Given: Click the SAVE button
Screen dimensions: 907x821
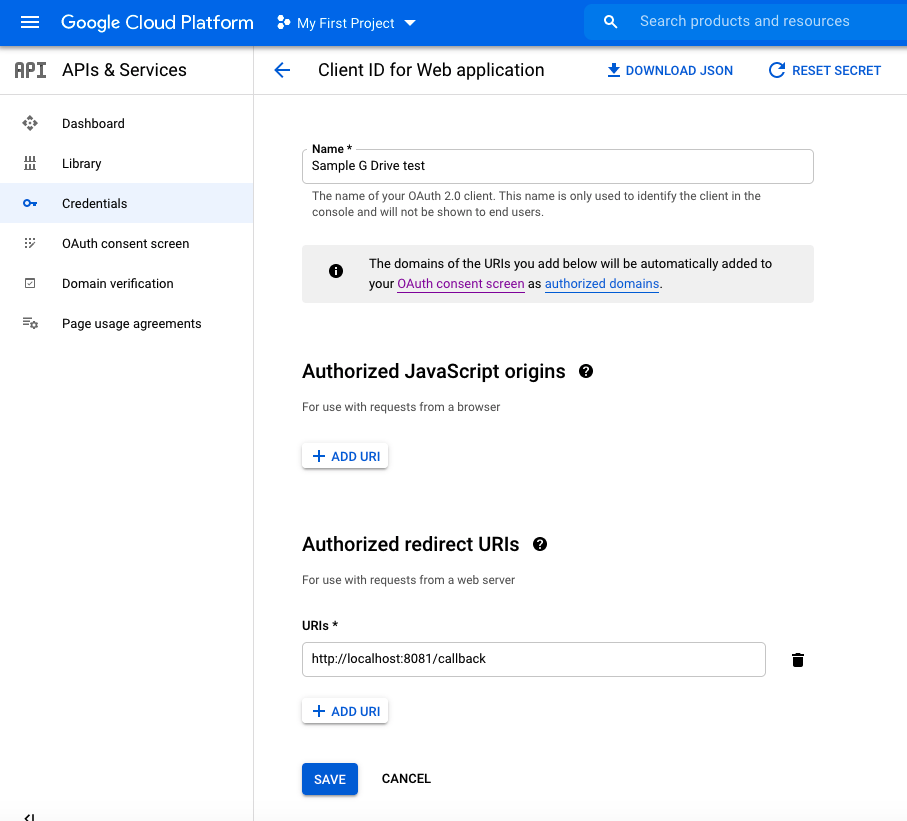Looking at the screenshot, I should [x=330, y=779].
